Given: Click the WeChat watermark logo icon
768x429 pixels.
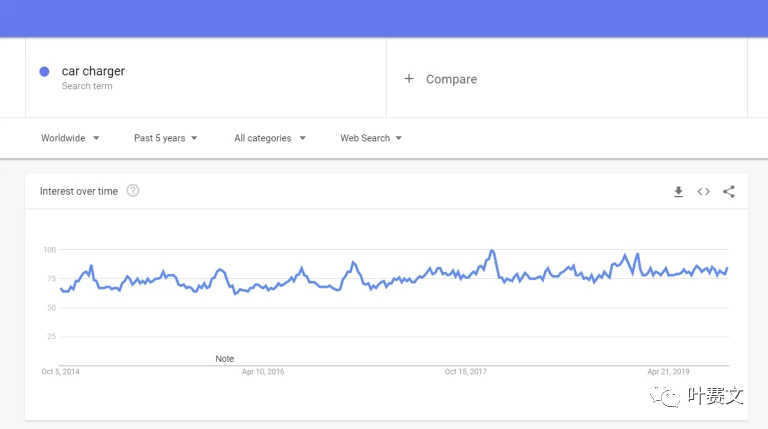Looking at the screenshot, I should coord(664,396).
